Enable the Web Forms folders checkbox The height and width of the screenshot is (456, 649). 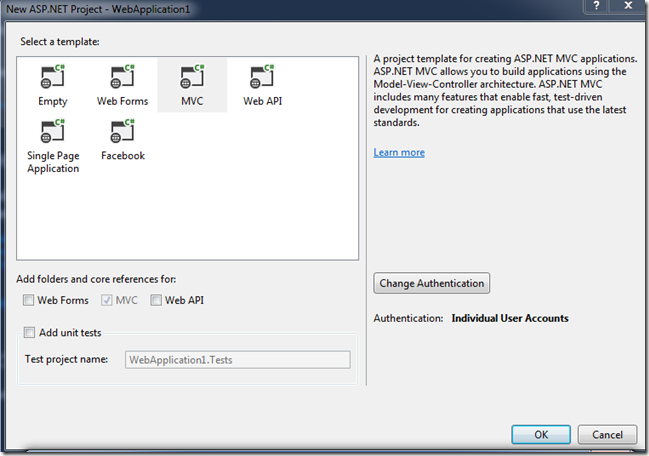pos(28,300)
